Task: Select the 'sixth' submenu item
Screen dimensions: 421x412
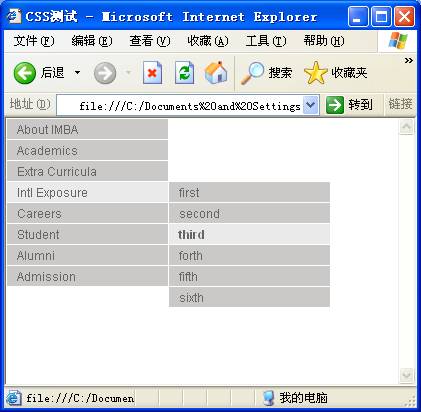Action: pos(249,297)
